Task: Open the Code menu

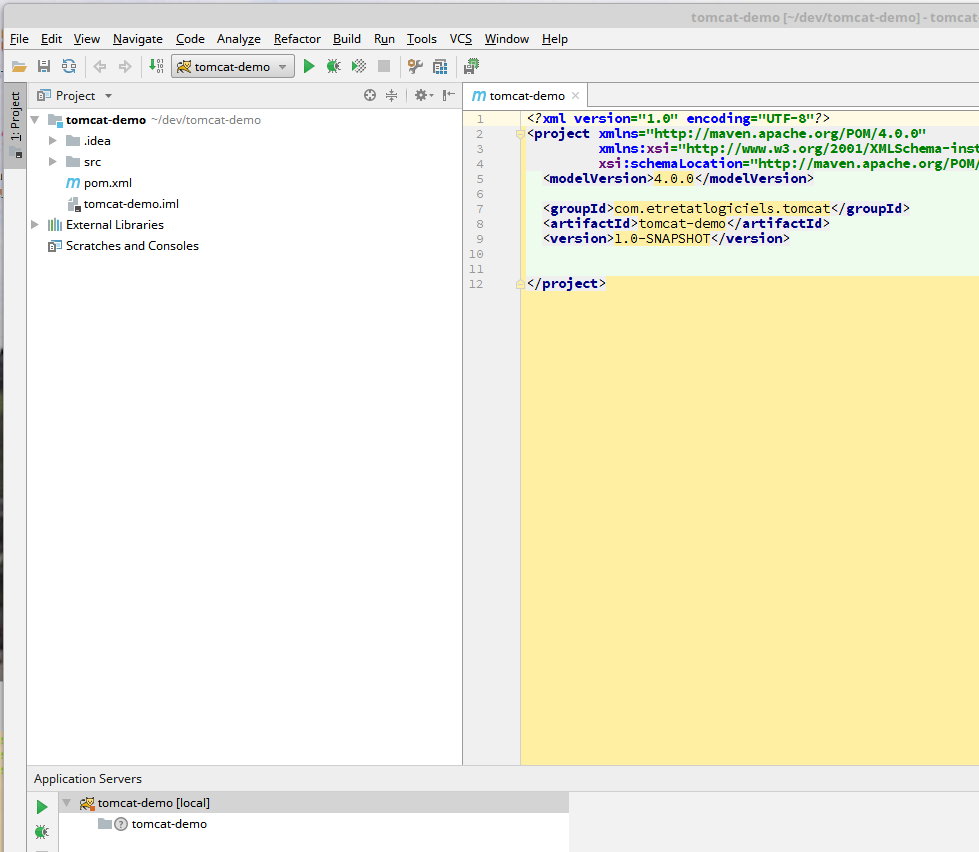Action: coord(190,39)
